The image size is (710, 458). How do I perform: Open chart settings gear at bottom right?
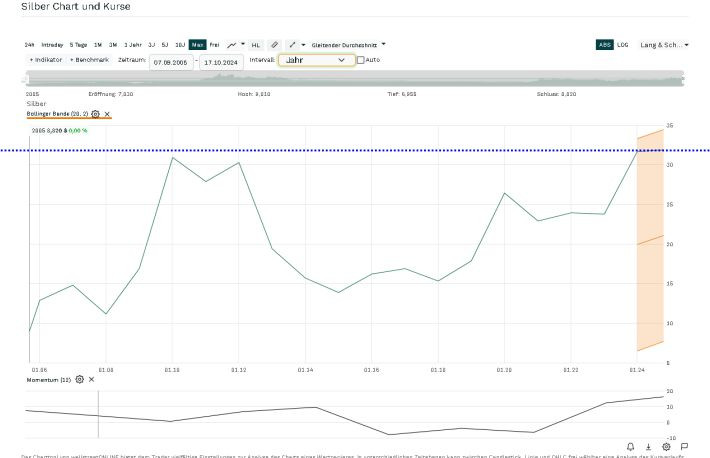pyautogui.click(x=666, y=447)
